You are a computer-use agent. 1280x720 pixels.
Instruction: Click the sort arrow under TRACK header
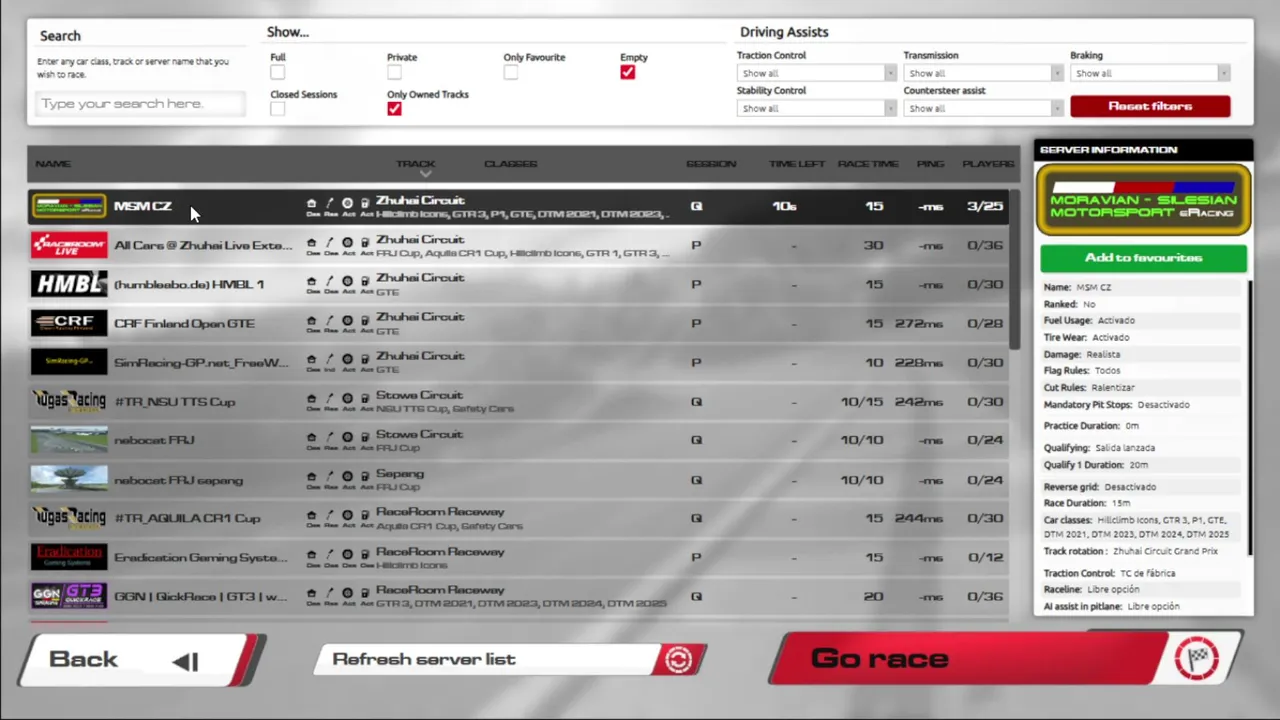coord(425,174)
